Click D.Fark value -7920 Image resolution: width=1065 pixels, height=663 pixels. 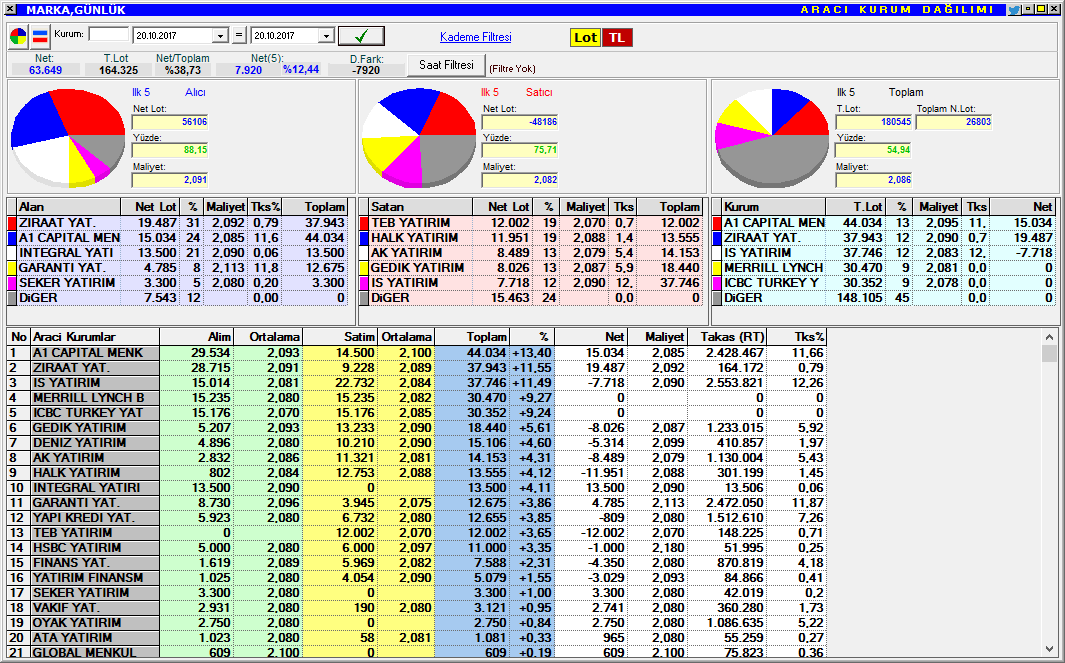(x=366, y=70)
